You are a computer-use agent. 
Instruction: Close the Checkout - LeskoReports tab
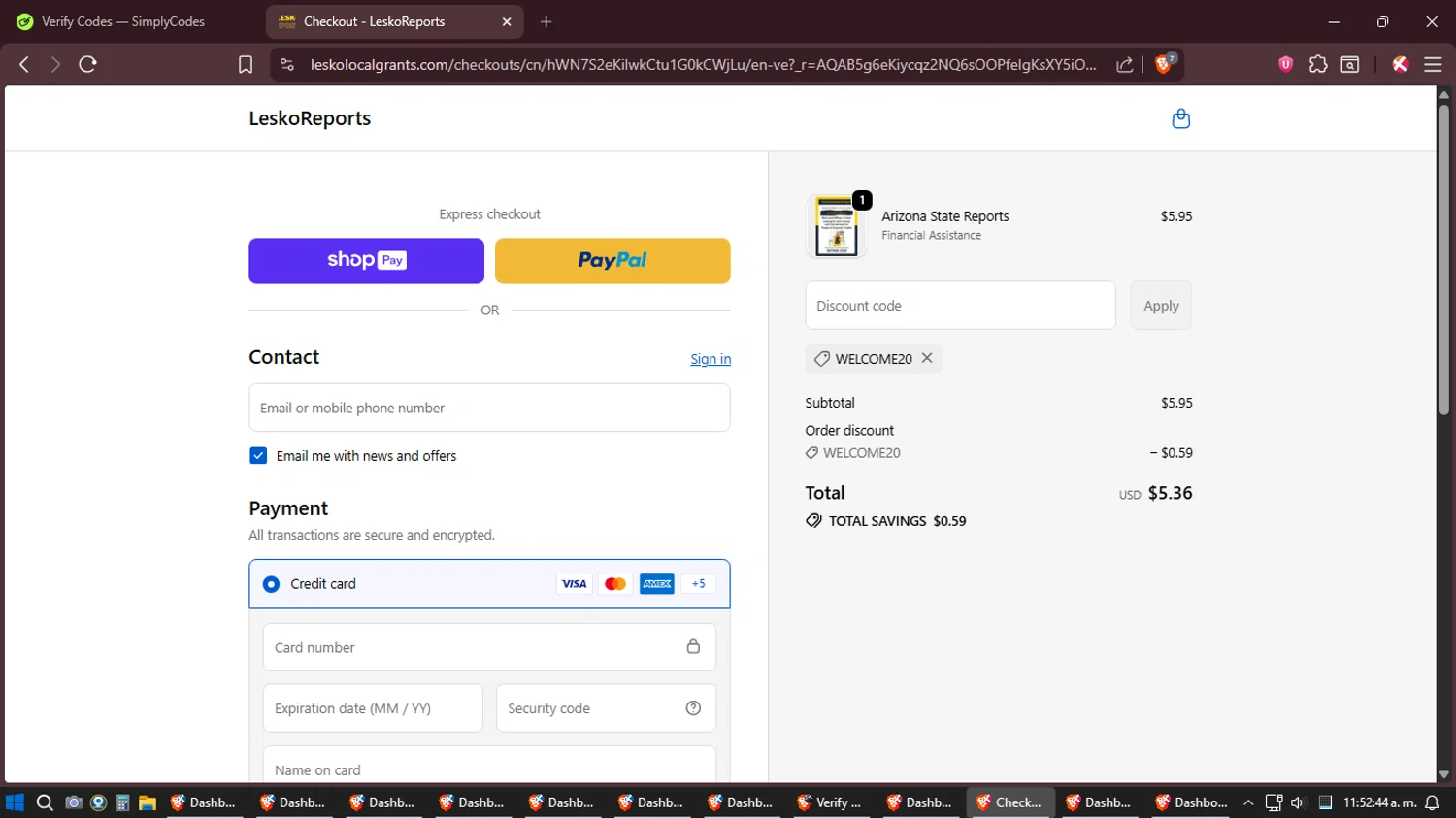[x=507, y=21]
